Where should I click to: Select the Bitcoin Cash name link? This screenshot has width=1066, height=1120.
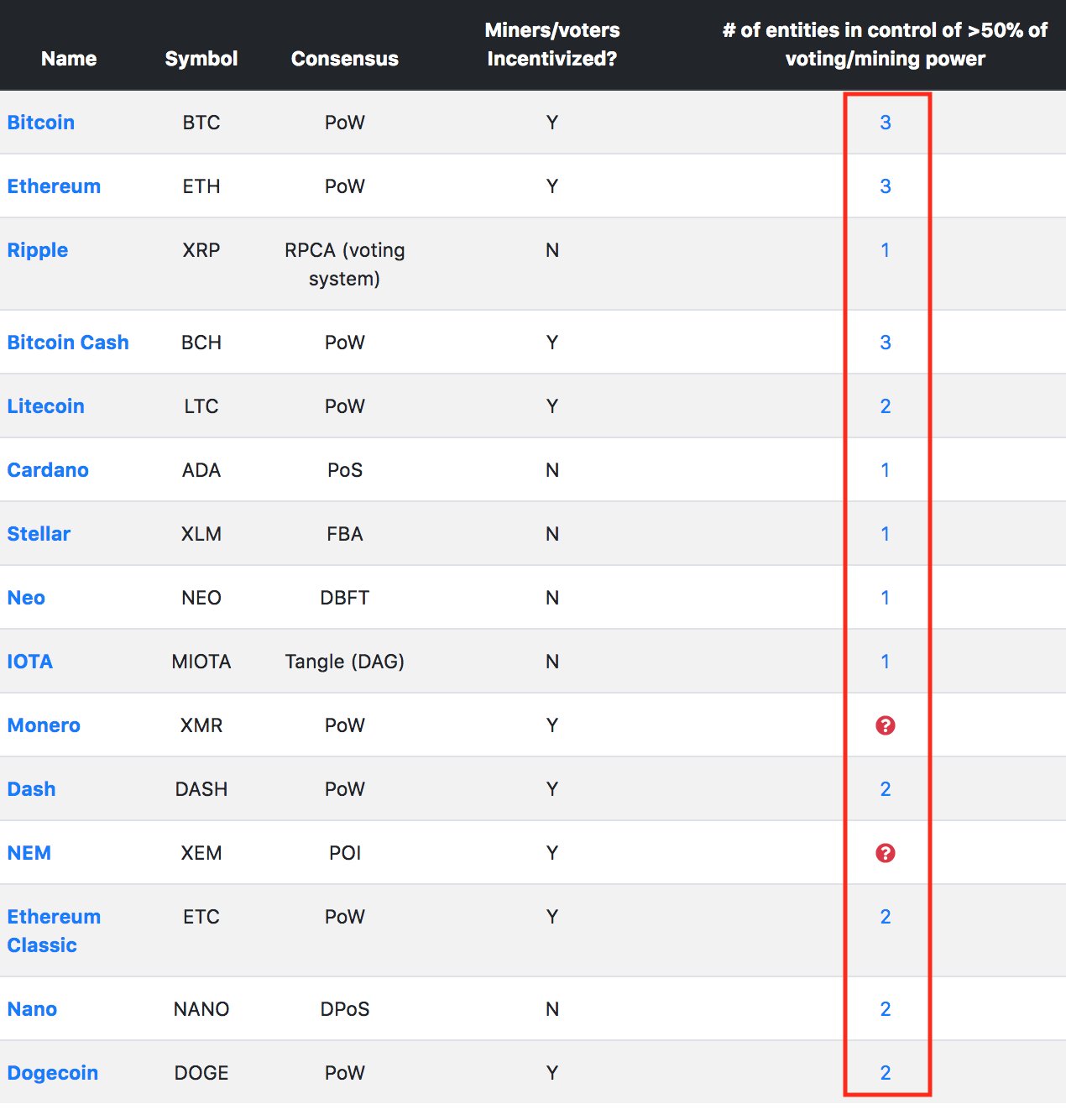68,343
